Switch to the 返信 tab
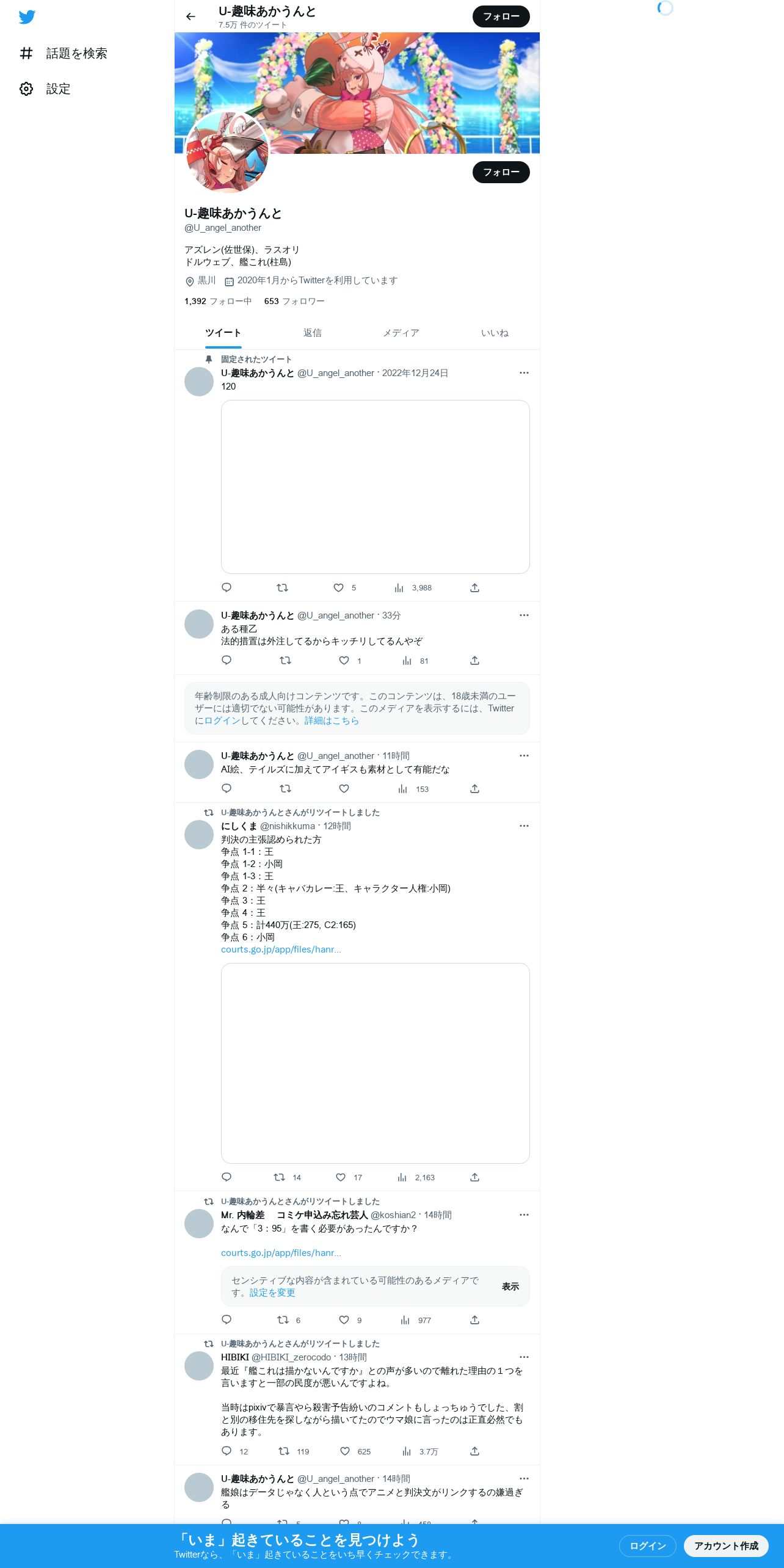 click(x=313, y=333)
